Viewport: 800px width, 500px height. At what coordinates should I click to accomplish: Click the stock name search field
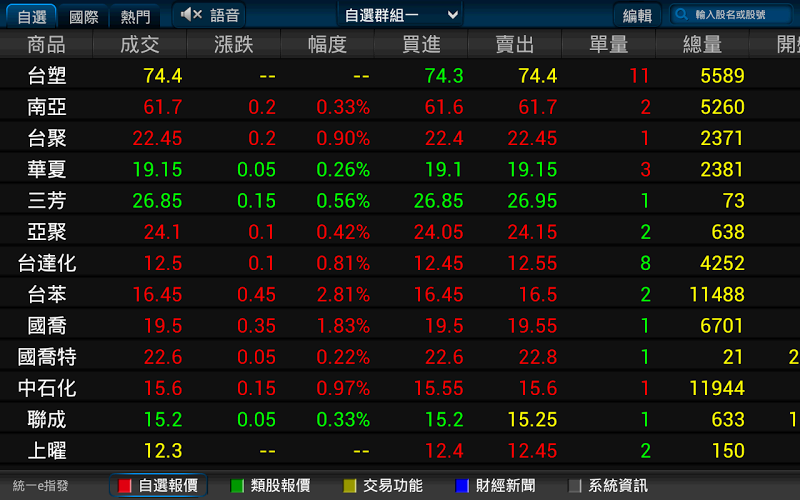pyautogui.click(x=732, y=15)
